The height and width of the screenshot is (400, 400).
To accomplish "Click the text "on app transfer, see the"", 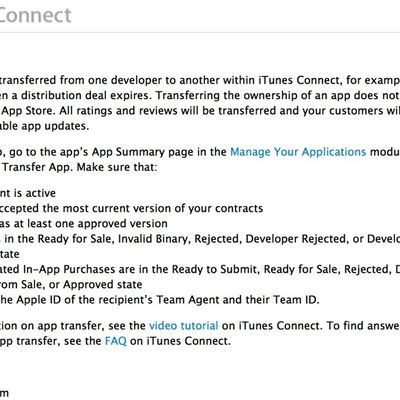I will pos(83,325).
